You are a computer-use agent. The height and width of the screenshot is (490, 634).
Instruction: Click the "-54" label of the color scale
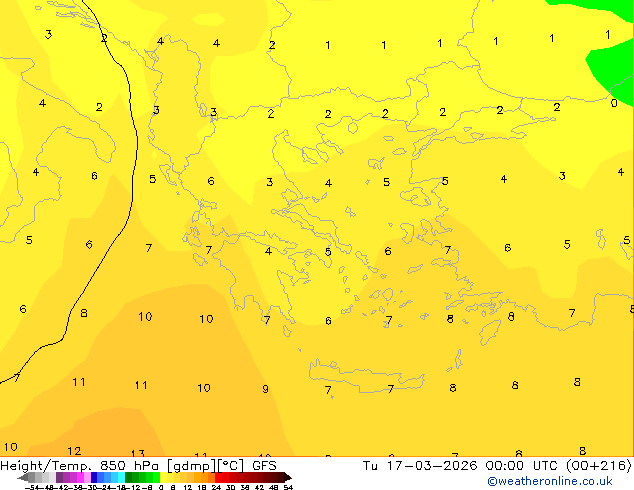click(32, 487)
